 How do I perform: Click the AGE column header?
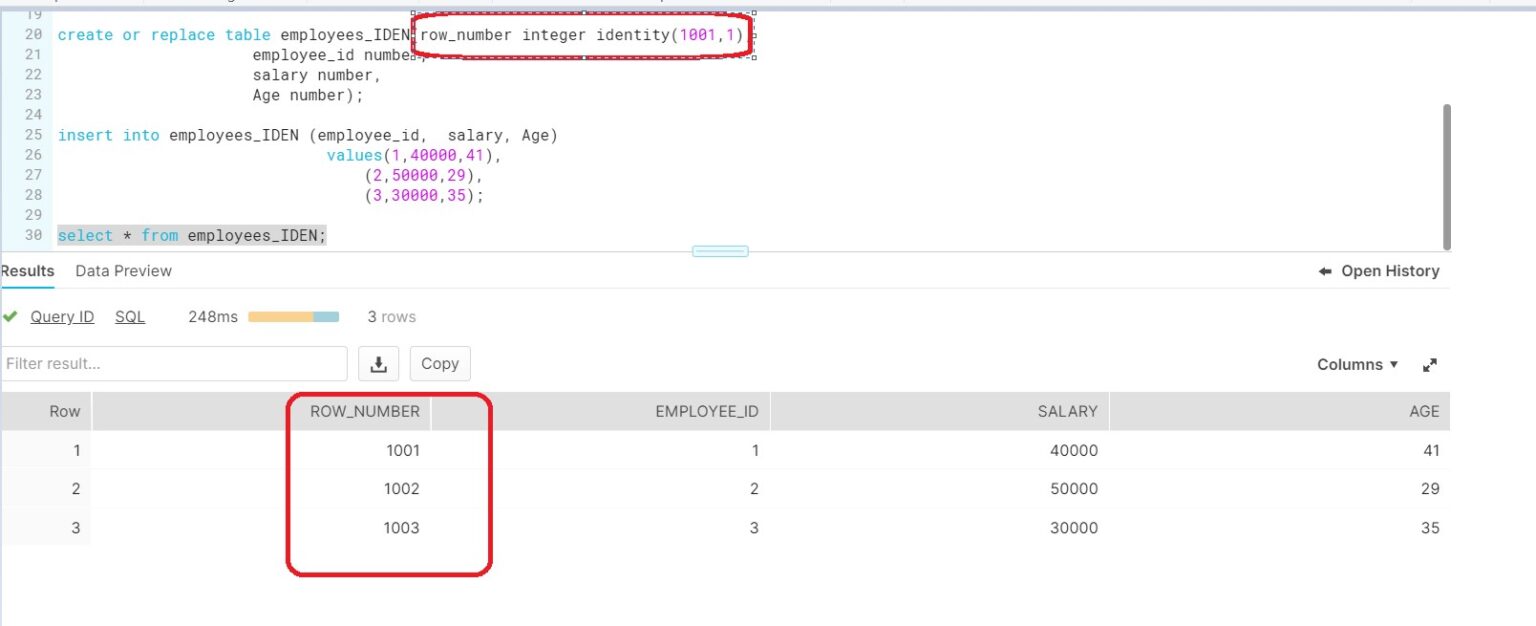point(1424,411)
